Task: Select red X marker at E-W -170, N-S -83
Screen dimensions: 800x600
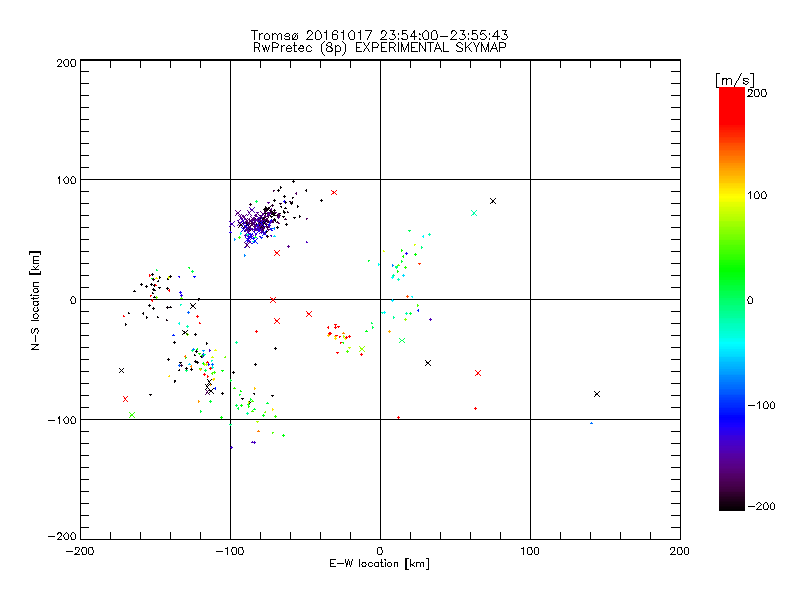Action: pos(126,399)
